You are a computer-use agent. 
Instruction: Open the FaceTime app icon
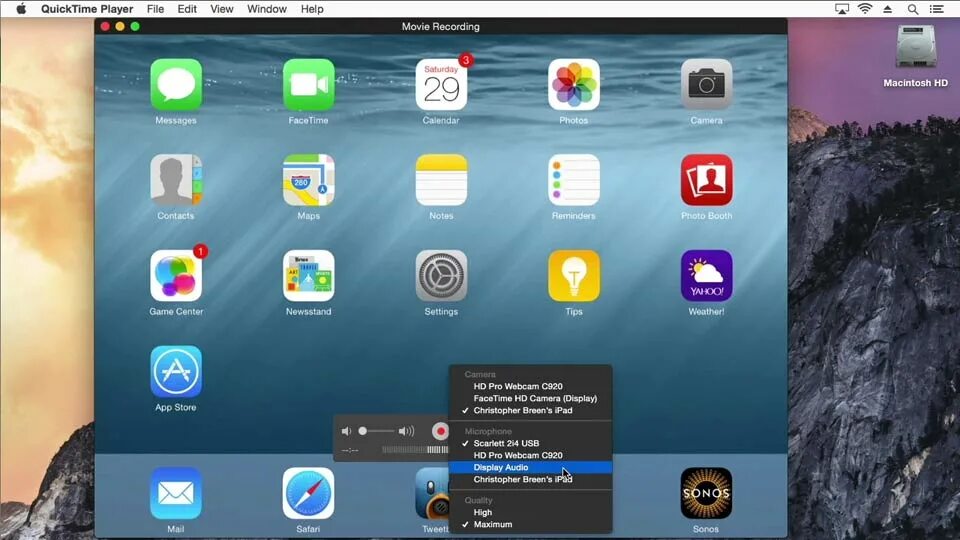coord(309,84)
